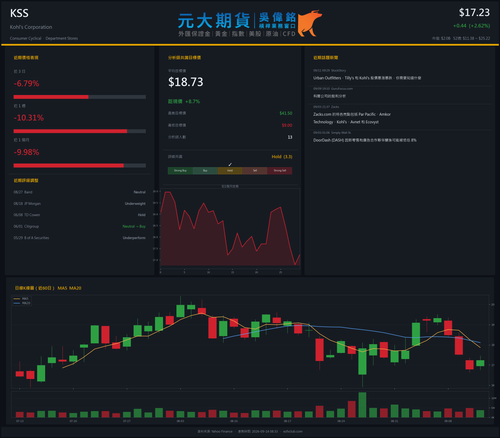Click the KSS ticker symbol
Viewport: 500px width, 438px height.
19,13
